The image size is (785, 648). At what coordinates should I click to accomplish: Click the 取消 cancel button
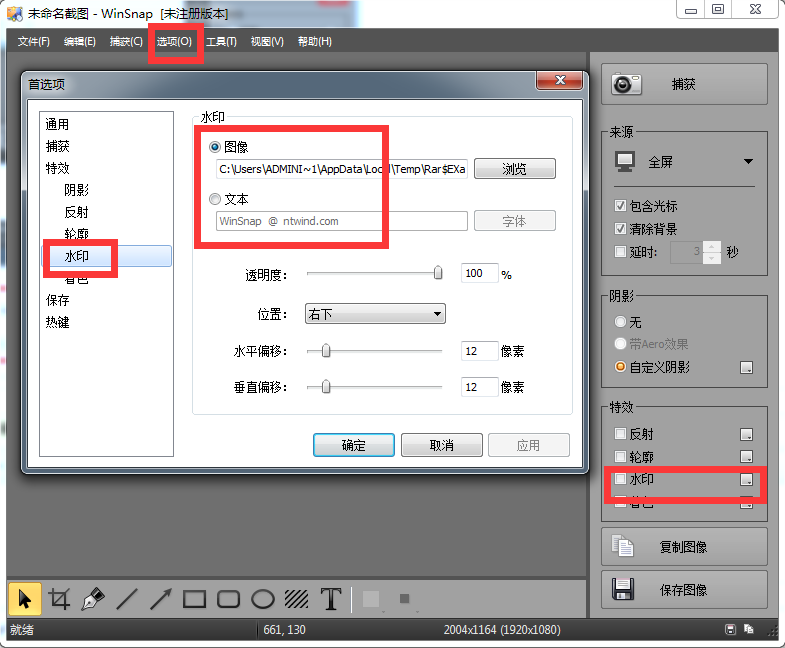click(x=442, y=445)
